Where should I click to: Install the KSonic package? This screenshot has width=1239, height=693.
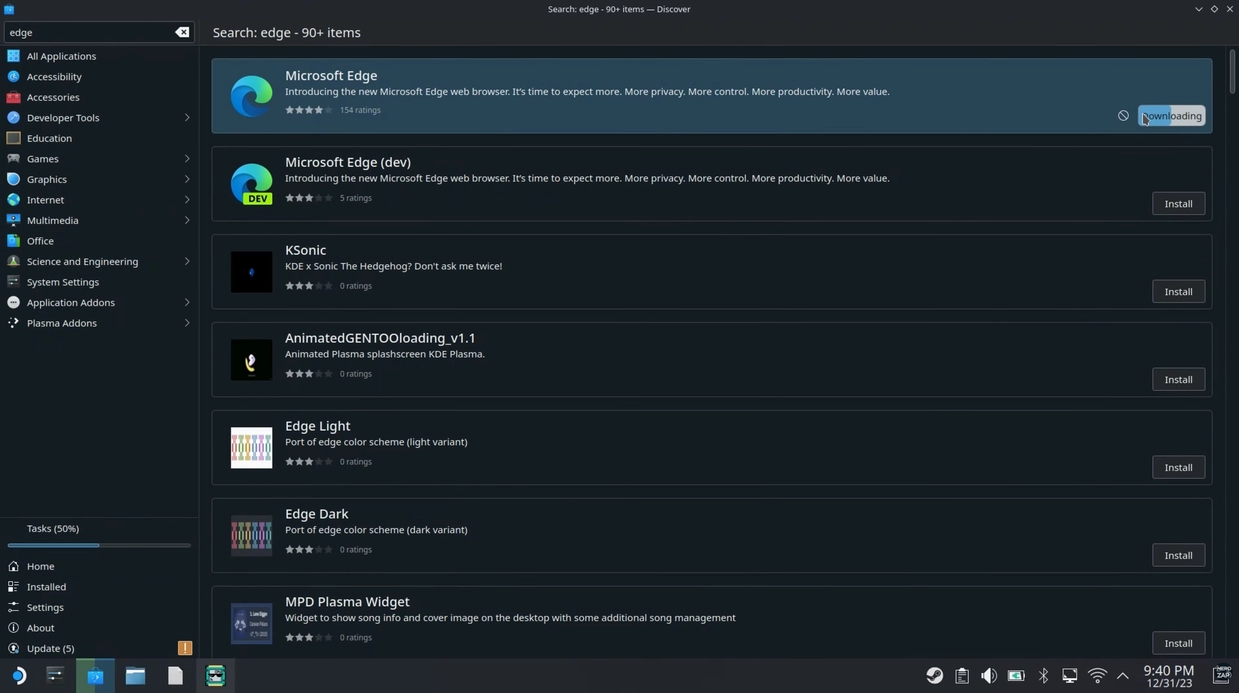[1177, 292]
